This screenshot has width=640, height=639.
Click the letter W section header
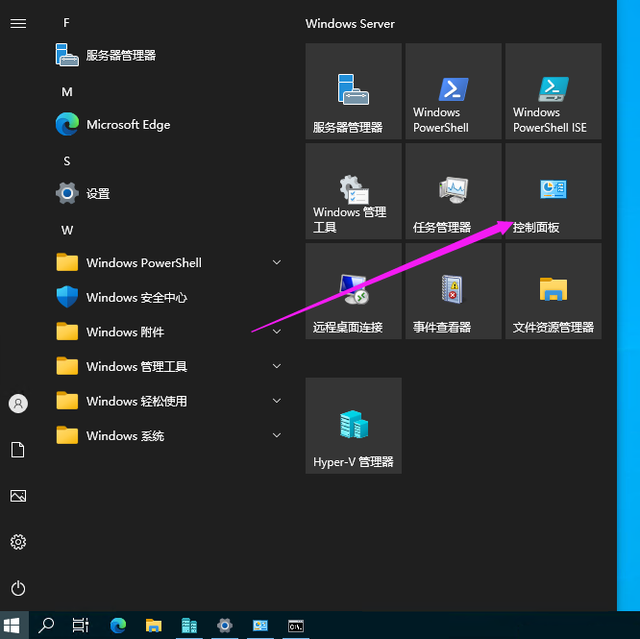pos(67,231)
